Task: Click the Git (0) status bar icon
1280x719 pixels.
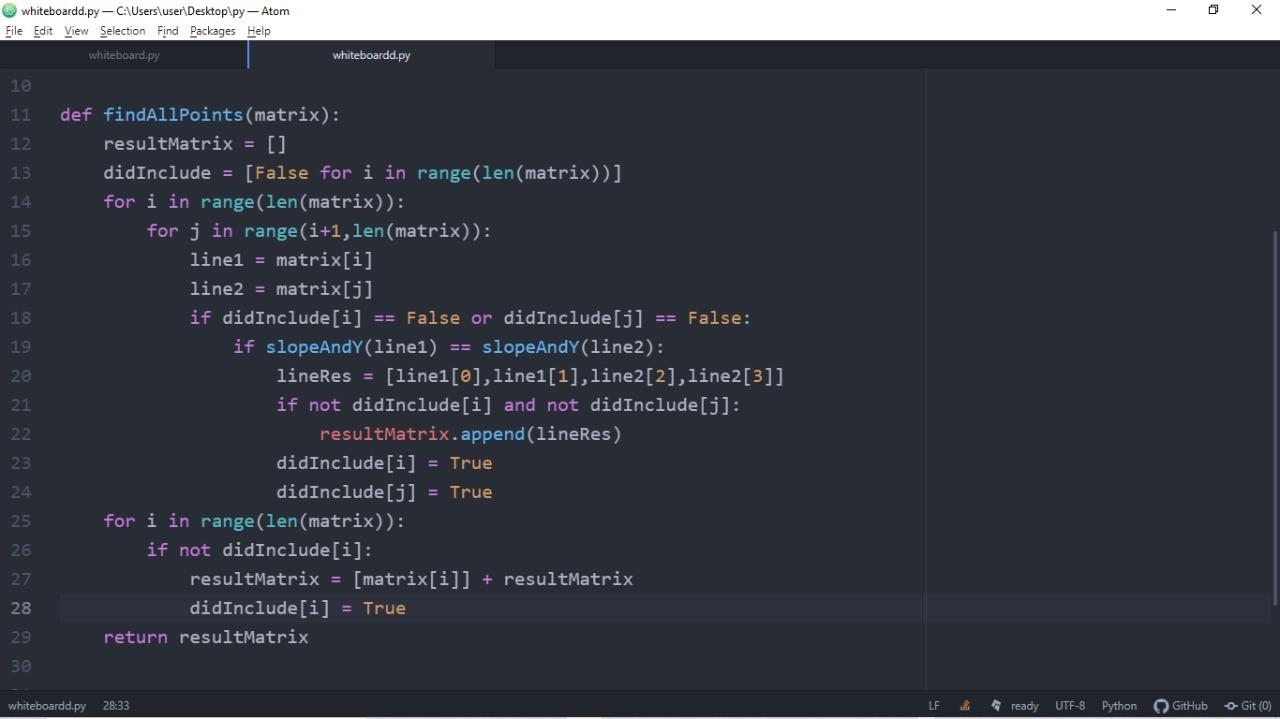Action: point(1248,705)
